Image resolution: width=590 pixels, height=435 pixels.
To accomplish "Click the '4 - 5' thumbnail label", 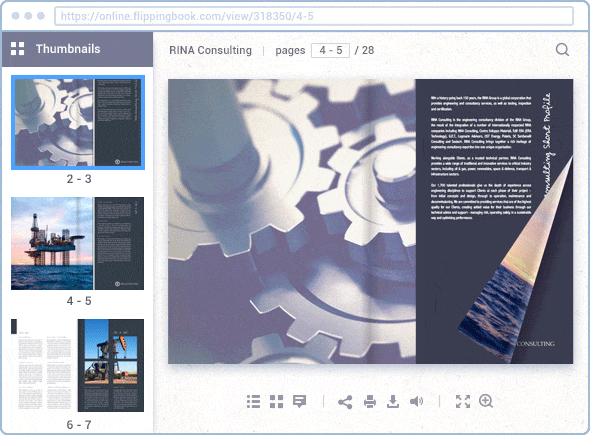I will click(79, 301).
